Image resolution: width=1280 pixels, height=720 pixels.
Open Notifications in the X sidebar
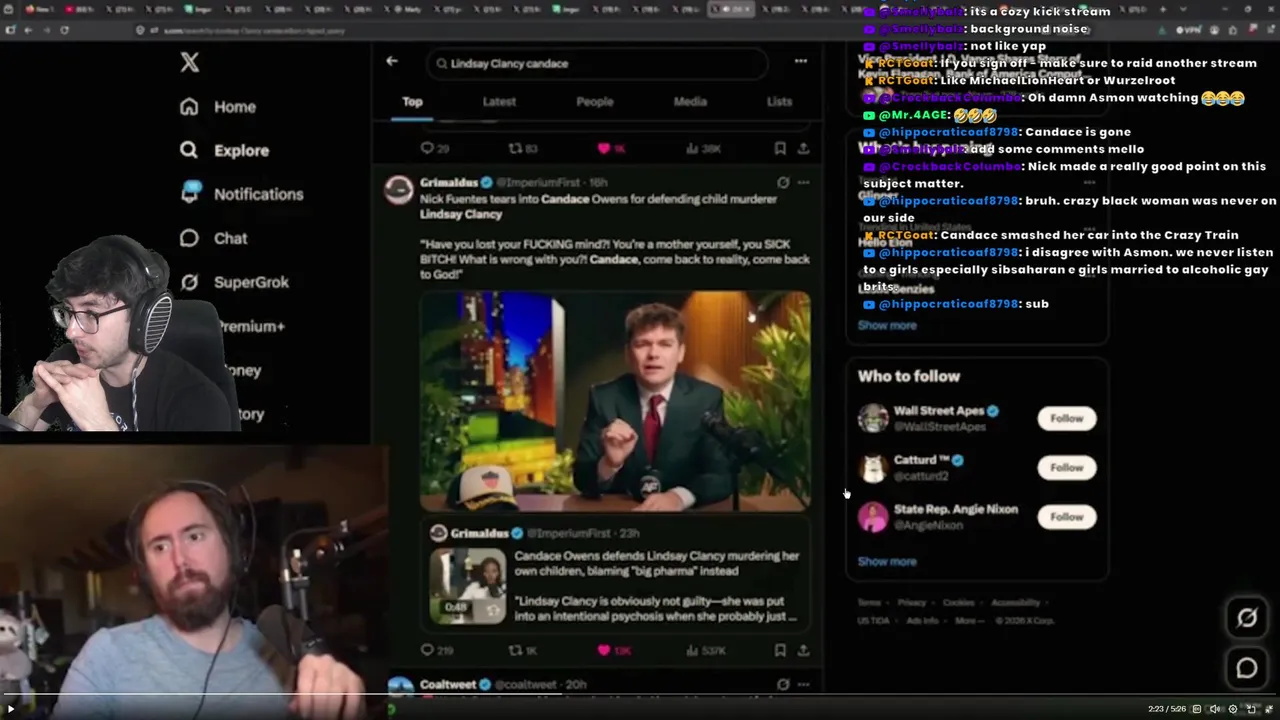click(x=241, y=194)
